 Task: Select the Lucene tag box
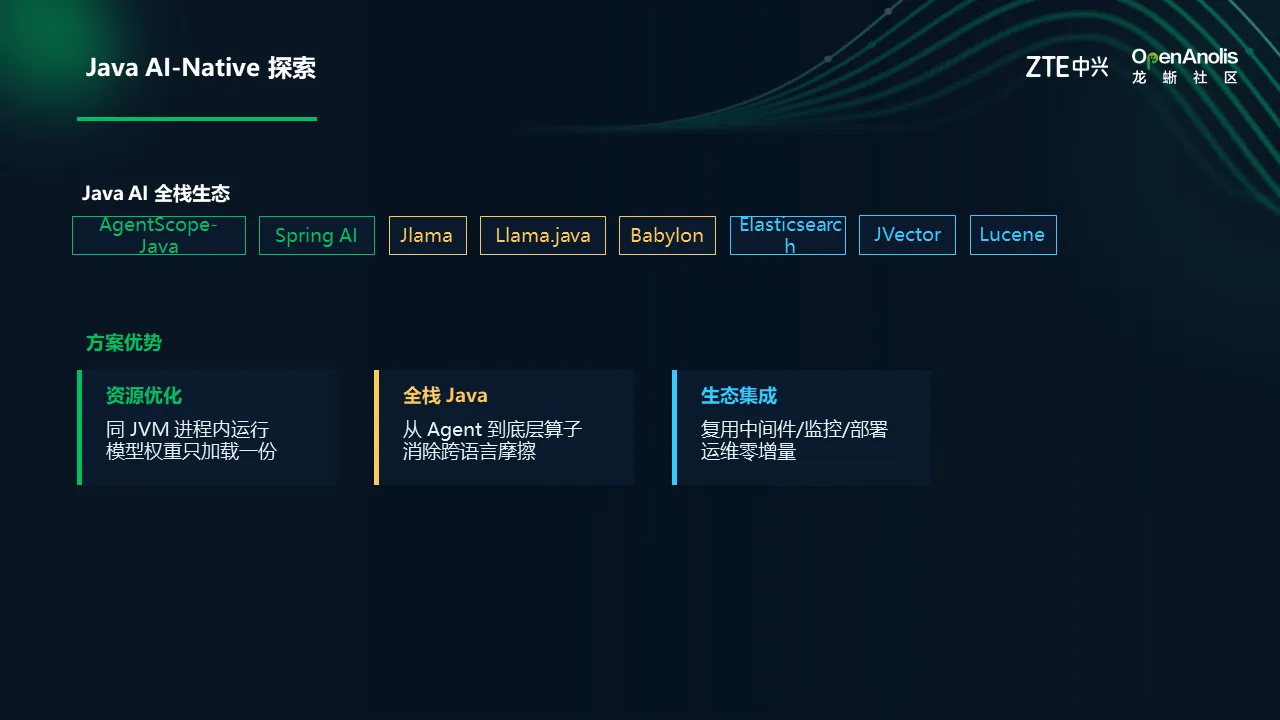pos(1013,235)
